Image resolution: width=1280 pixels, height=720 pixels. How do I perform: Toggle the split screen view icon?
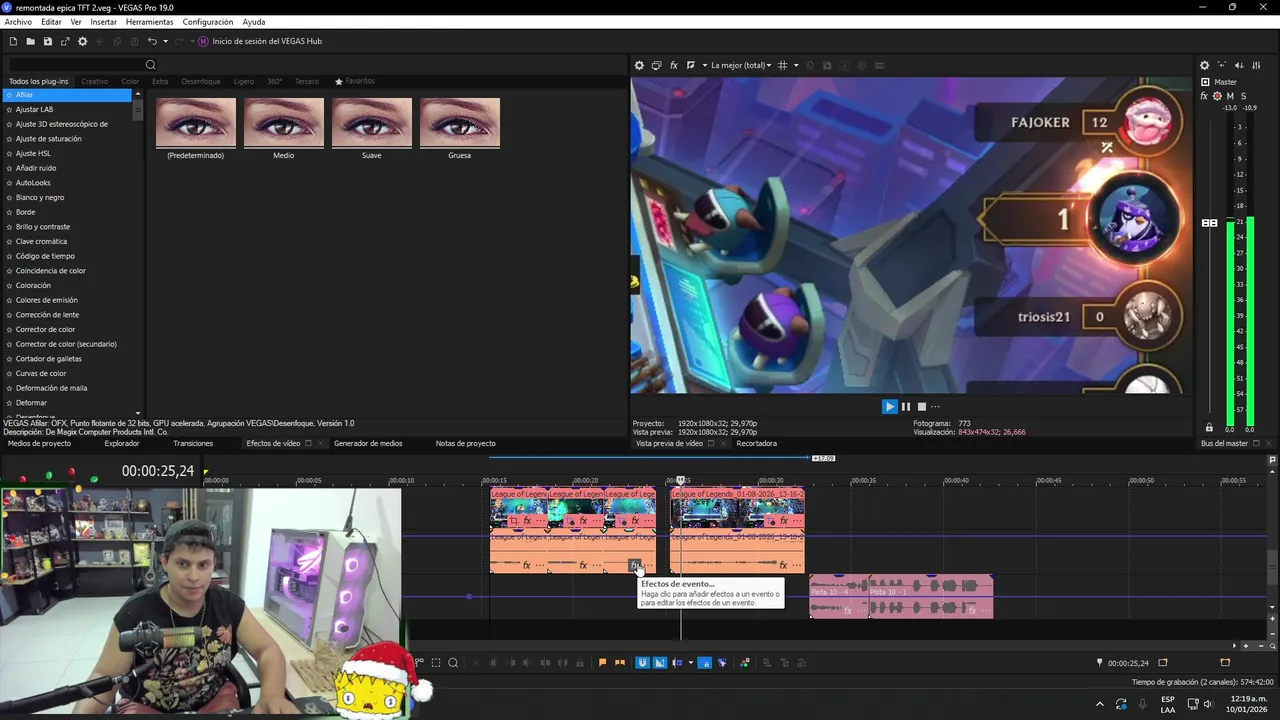pos(691,65)
